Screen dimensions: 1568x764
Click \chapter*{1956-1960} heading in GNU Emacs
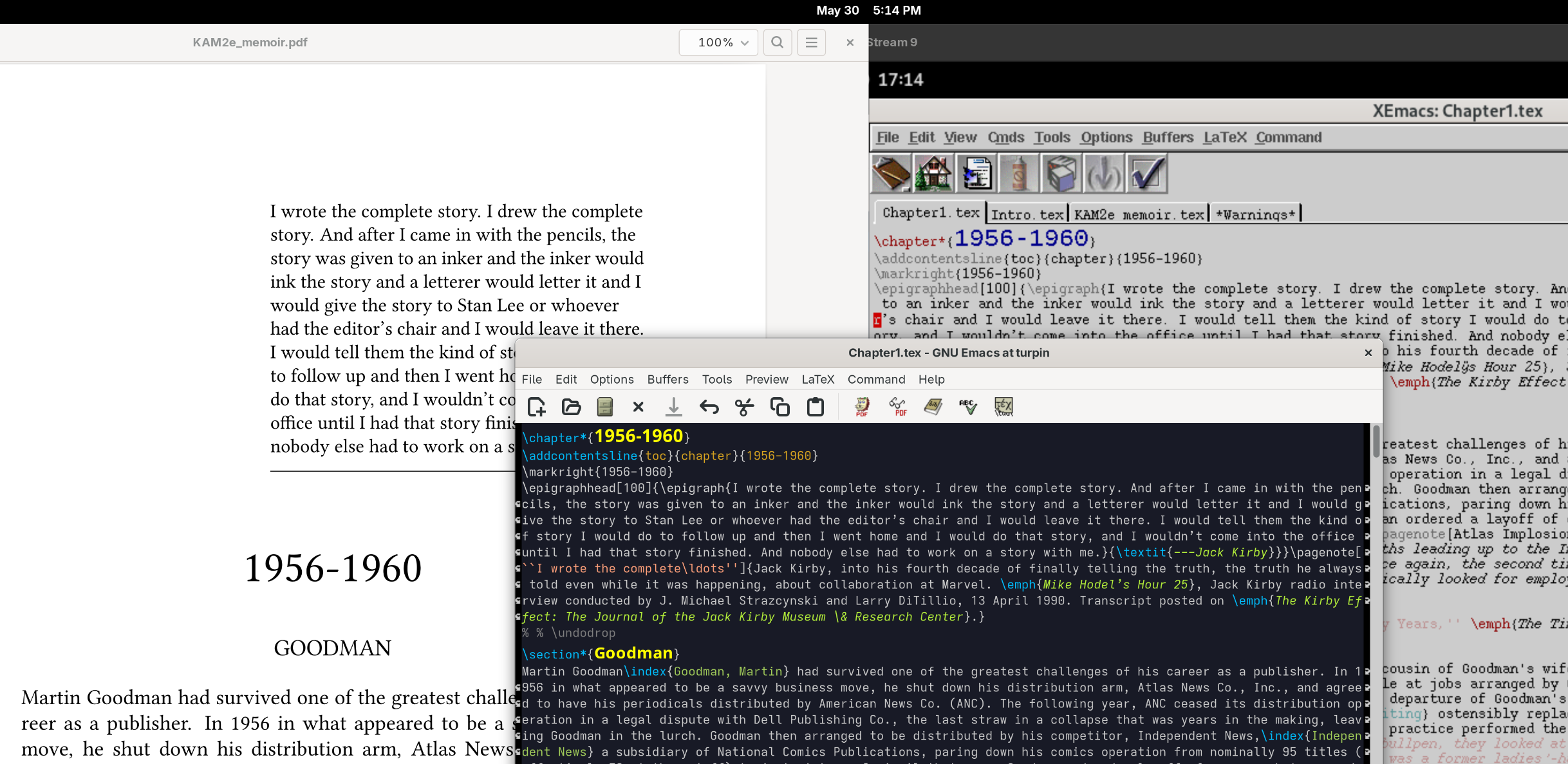click(x=606, y=436)
